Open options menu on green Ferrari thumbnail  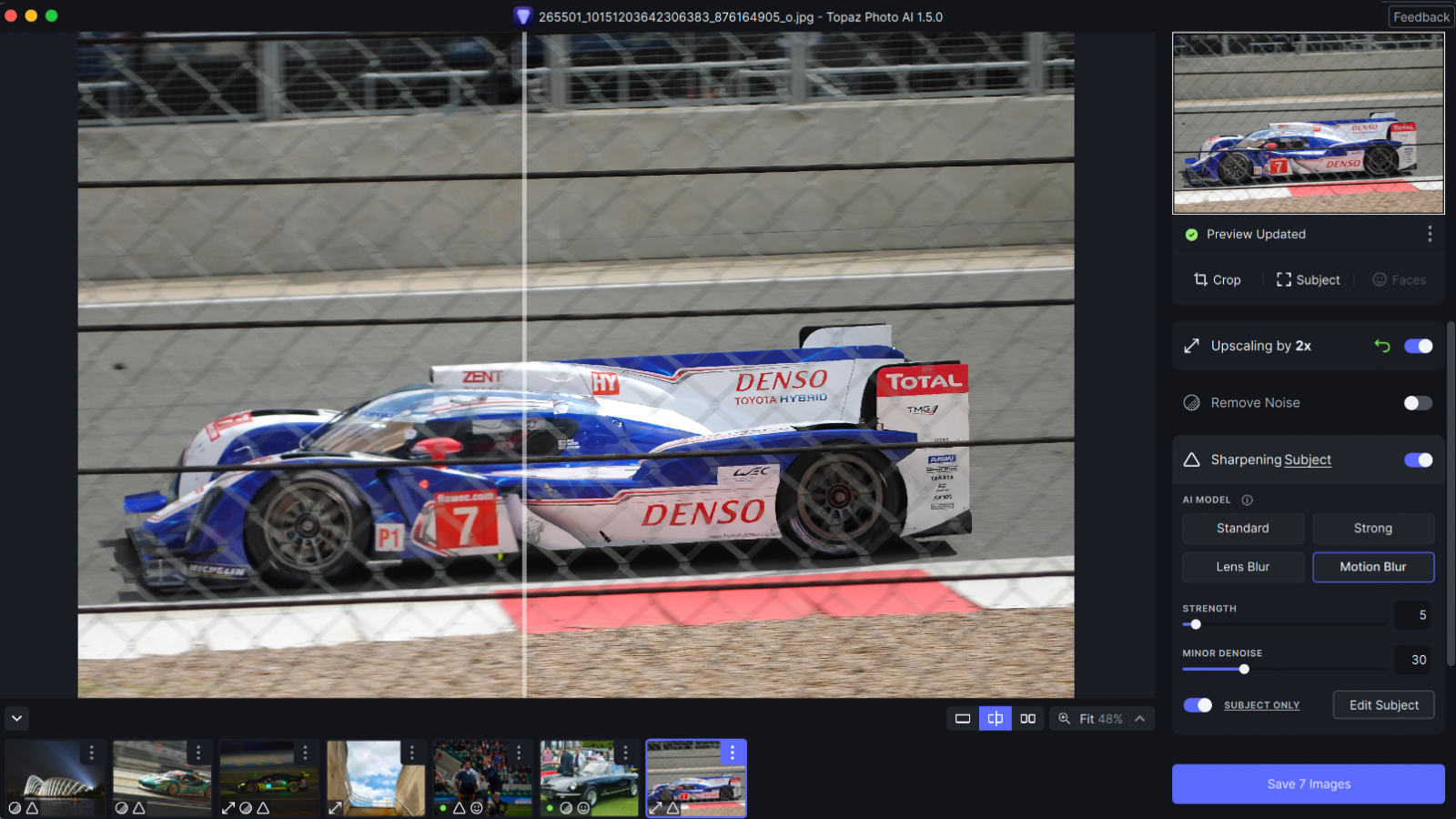[198, 753]
